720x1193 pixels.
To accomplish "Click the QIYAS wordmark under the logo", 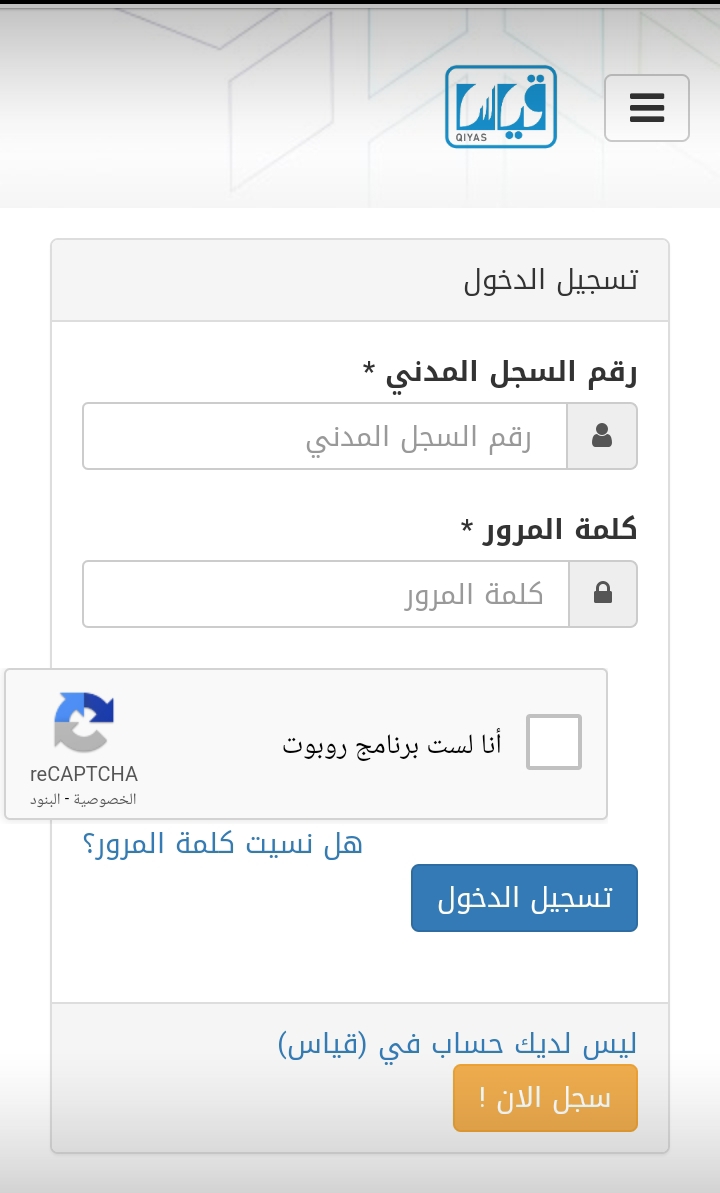I will 471,138.
